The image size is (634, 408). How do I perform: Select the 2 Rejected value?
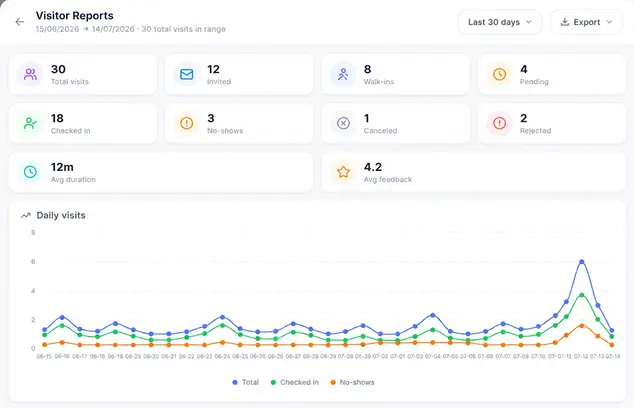point(524,118)
